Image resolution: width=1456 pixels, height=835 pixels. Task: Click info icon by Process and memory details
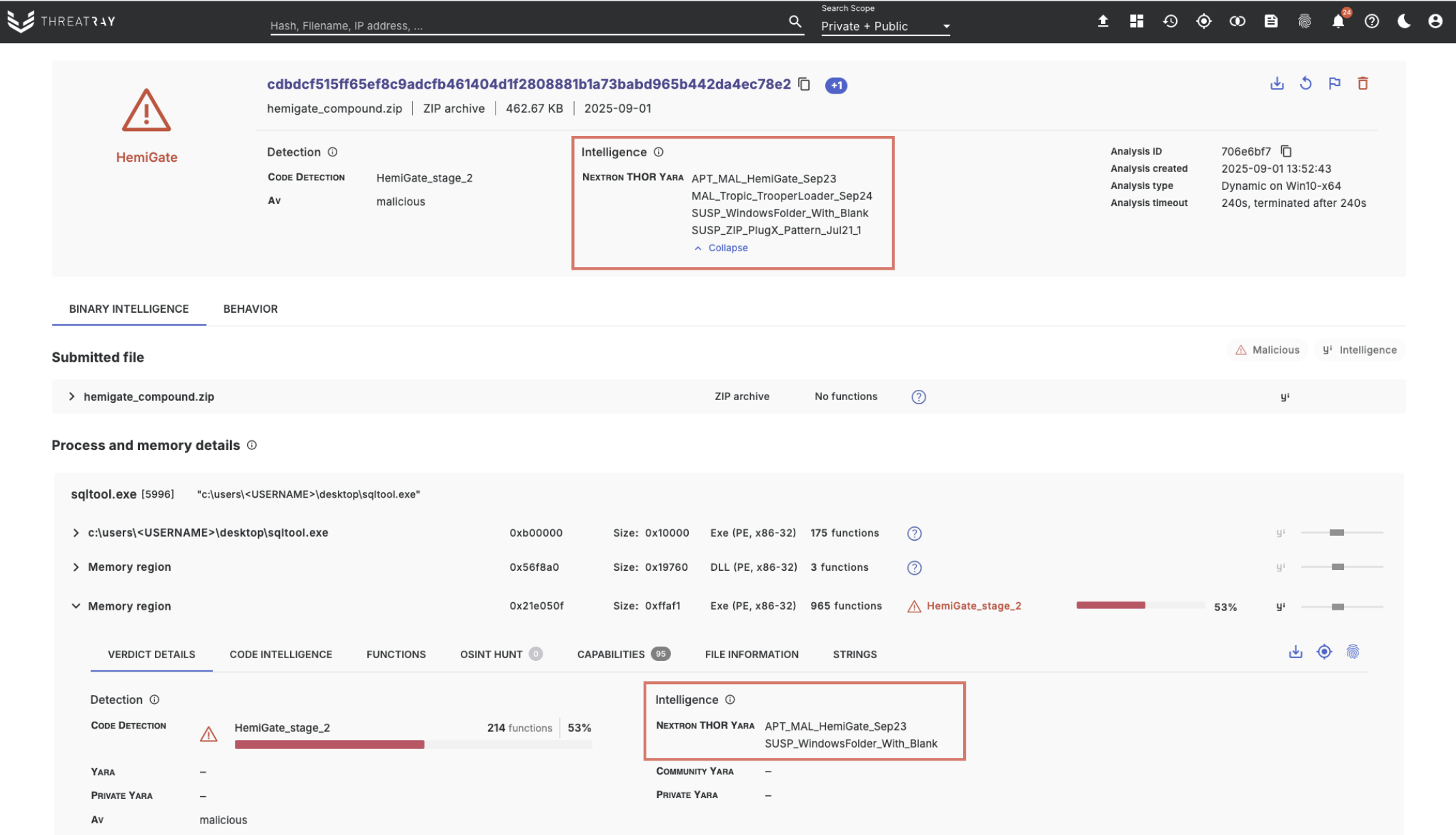pos(252,445)
